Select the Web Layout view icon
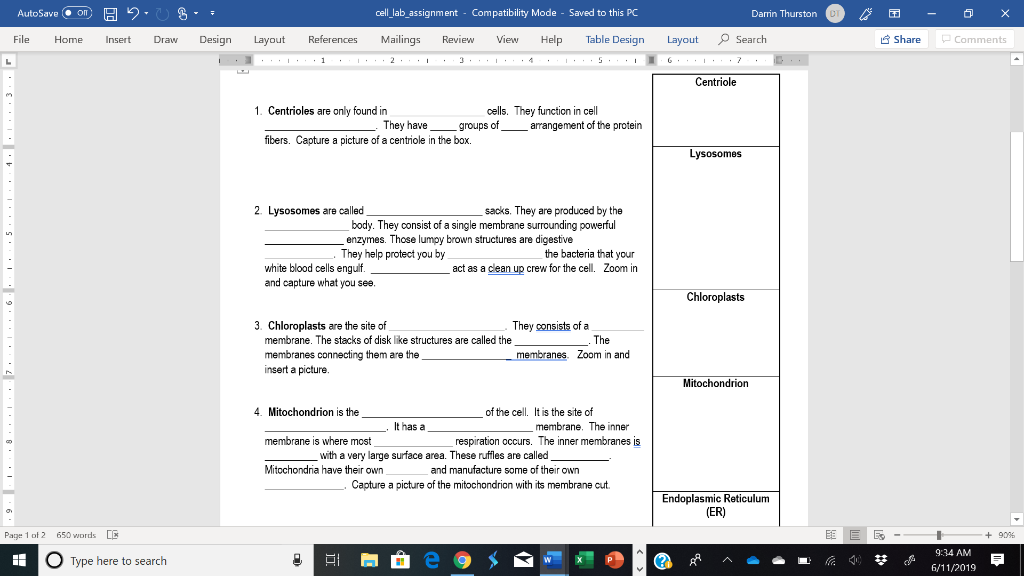This screenshot has height=576, width=1024. pyautogui.click(x=879, y=533)
